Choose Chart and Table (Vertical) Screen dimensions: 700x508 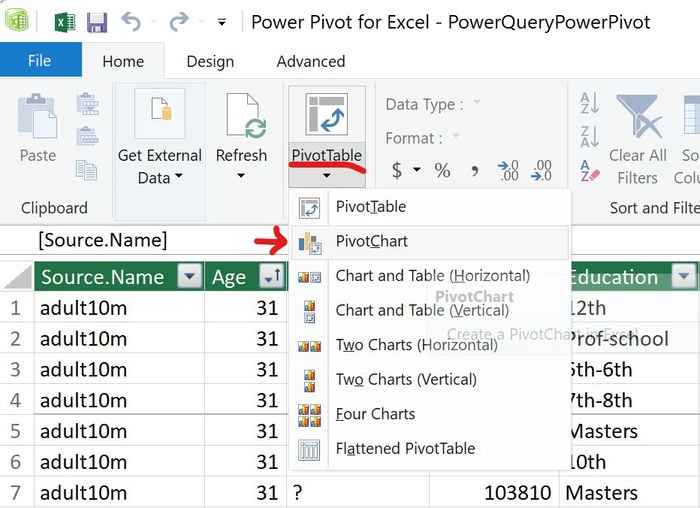(431, 310)
